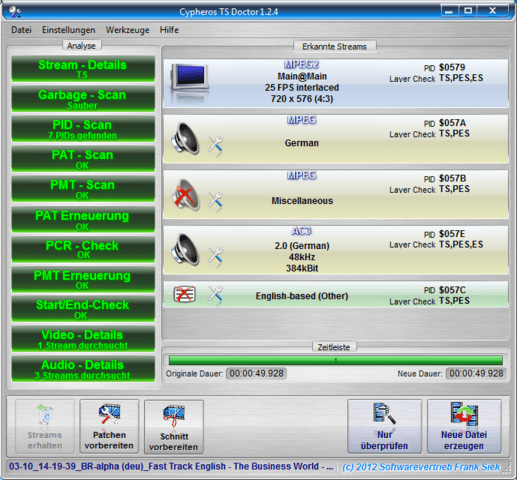This screenshot has height=480, width=517.
Task: Click Nur überprüfen magnifier button
Action: 385,427
